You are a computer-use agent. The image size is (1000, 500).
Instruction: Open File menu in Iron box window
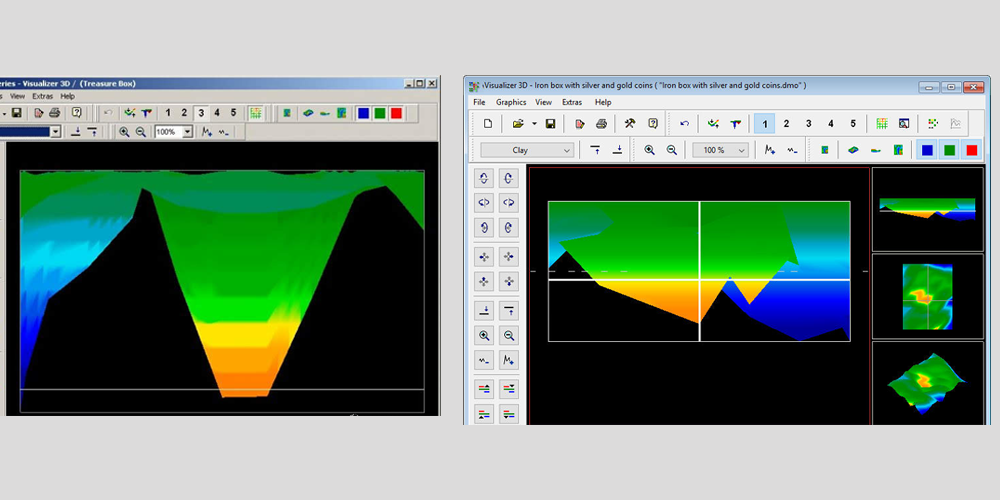(479, 102)
